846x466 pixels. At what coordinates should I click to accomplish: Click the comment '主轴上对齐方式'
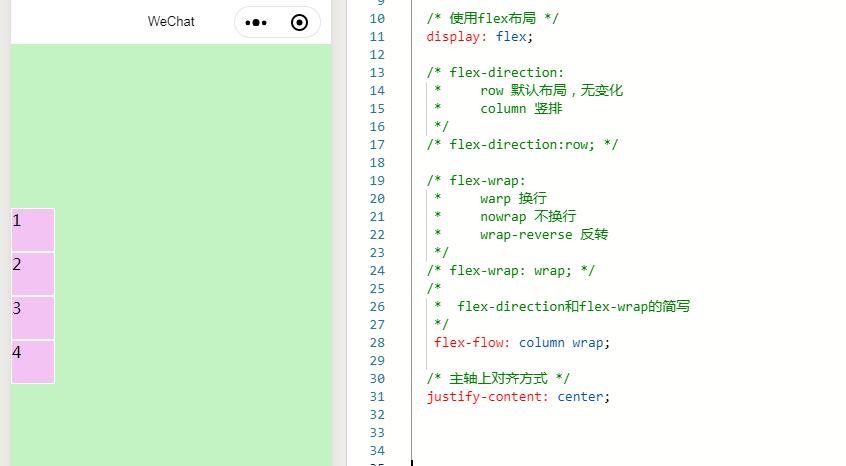point(498,379)
